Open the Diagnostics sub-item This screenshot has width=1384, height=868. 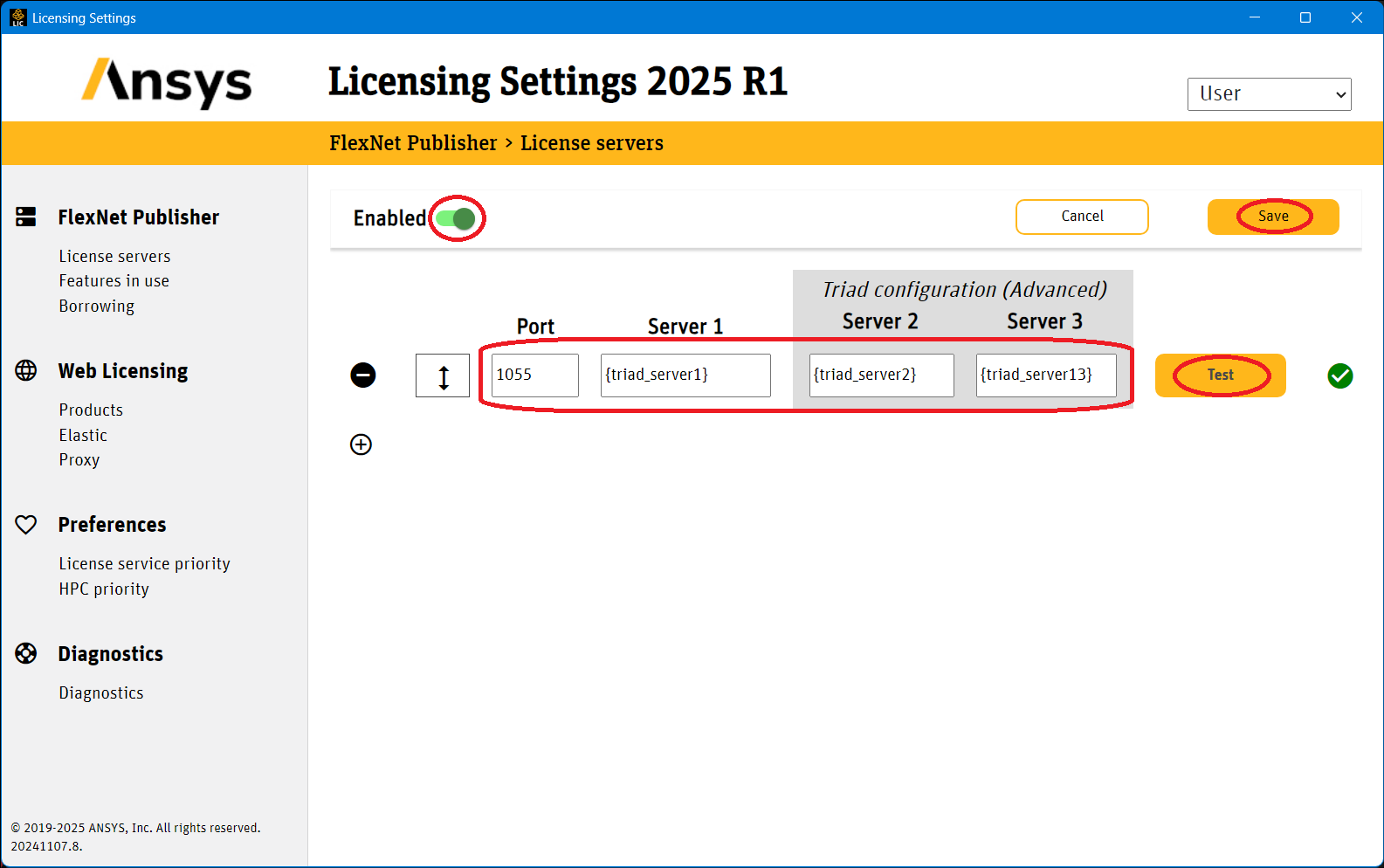pyautogui.click(x=101, y=692)
